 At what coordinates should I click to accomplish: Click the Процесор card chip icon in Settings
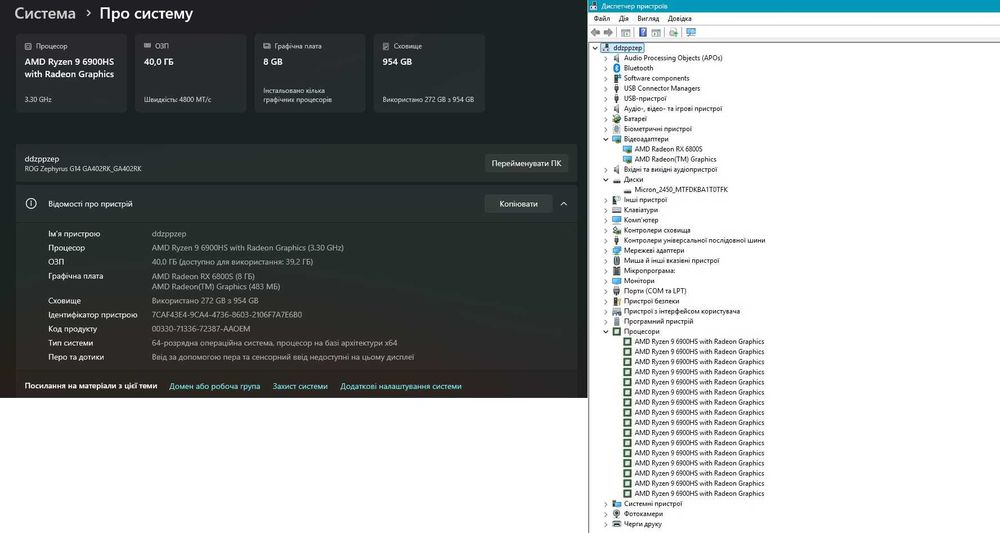(28, 47)
